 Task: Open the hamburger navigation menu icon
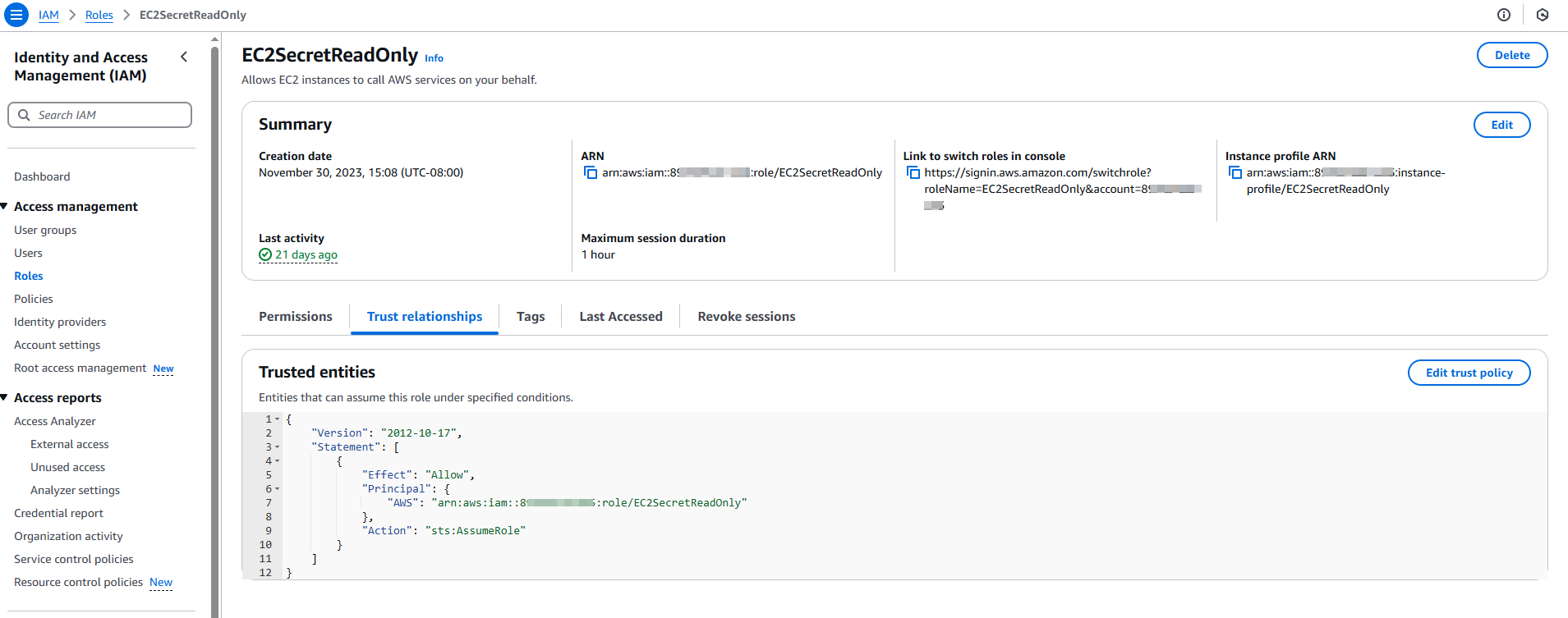(16, 15)
